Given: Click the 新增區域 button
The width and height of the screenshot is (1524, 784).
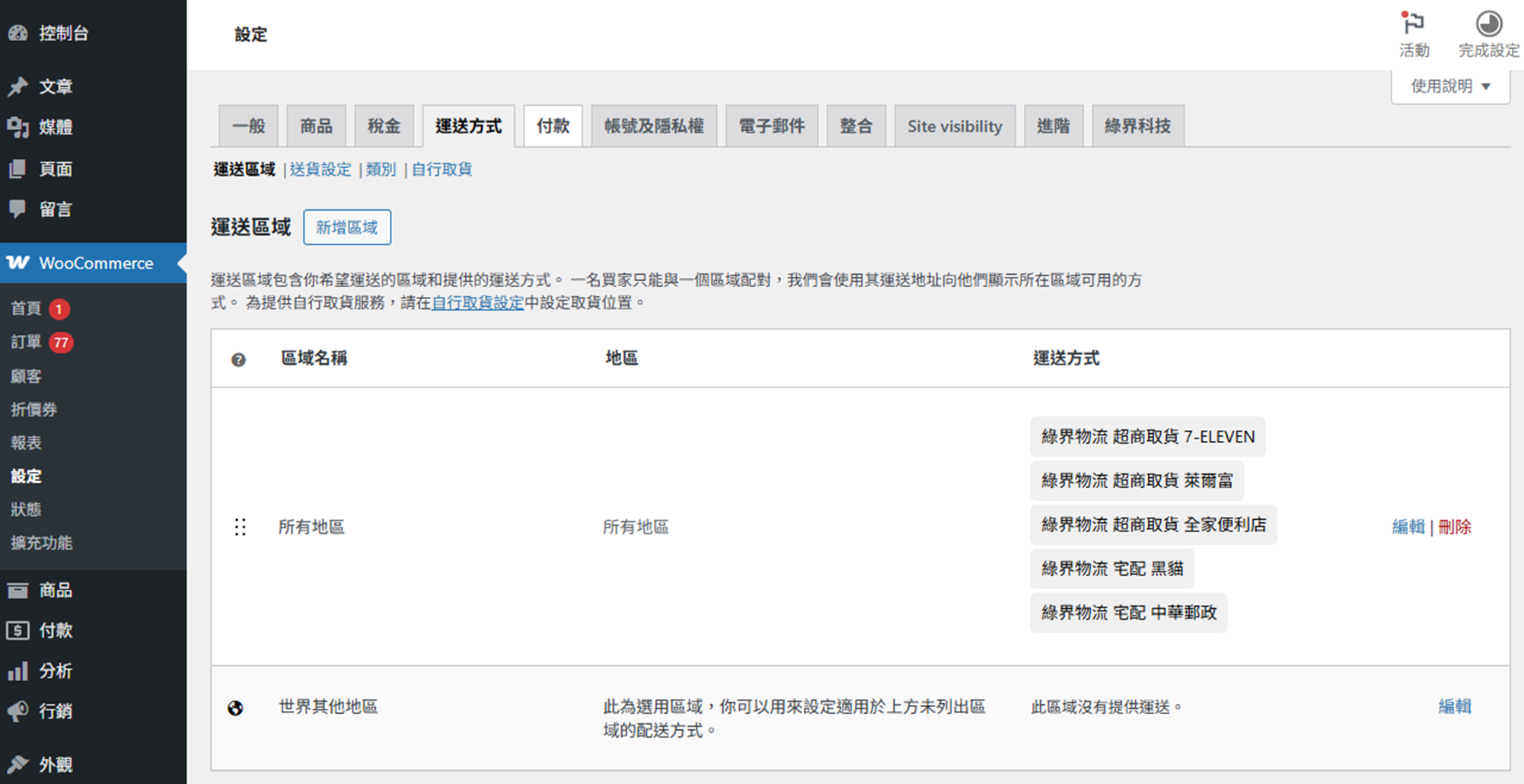Looking at the screenshot, I should (x=346, y=227).
